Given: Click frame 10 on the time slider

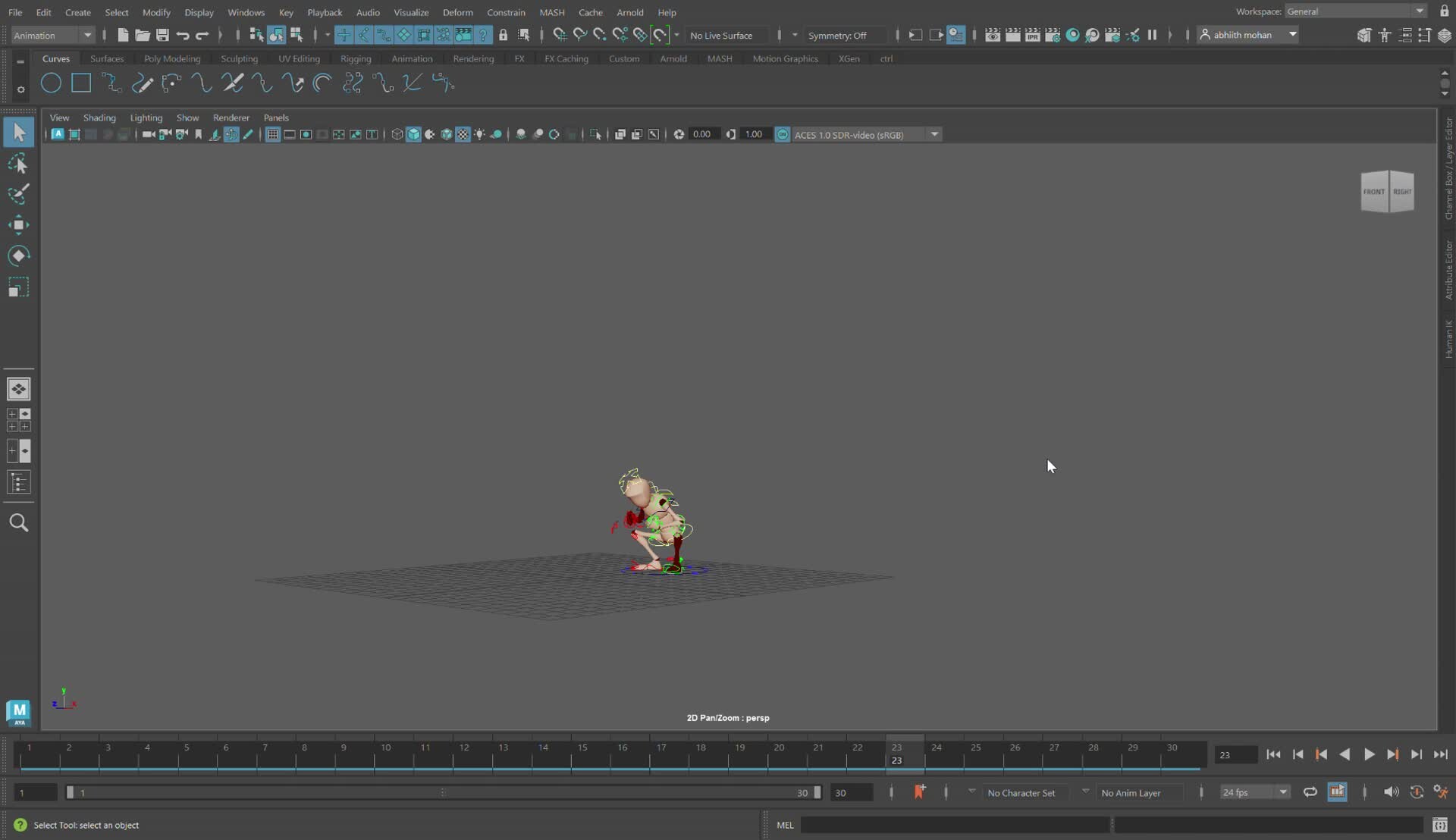Looking at the screenshot, I should [387, 754].
